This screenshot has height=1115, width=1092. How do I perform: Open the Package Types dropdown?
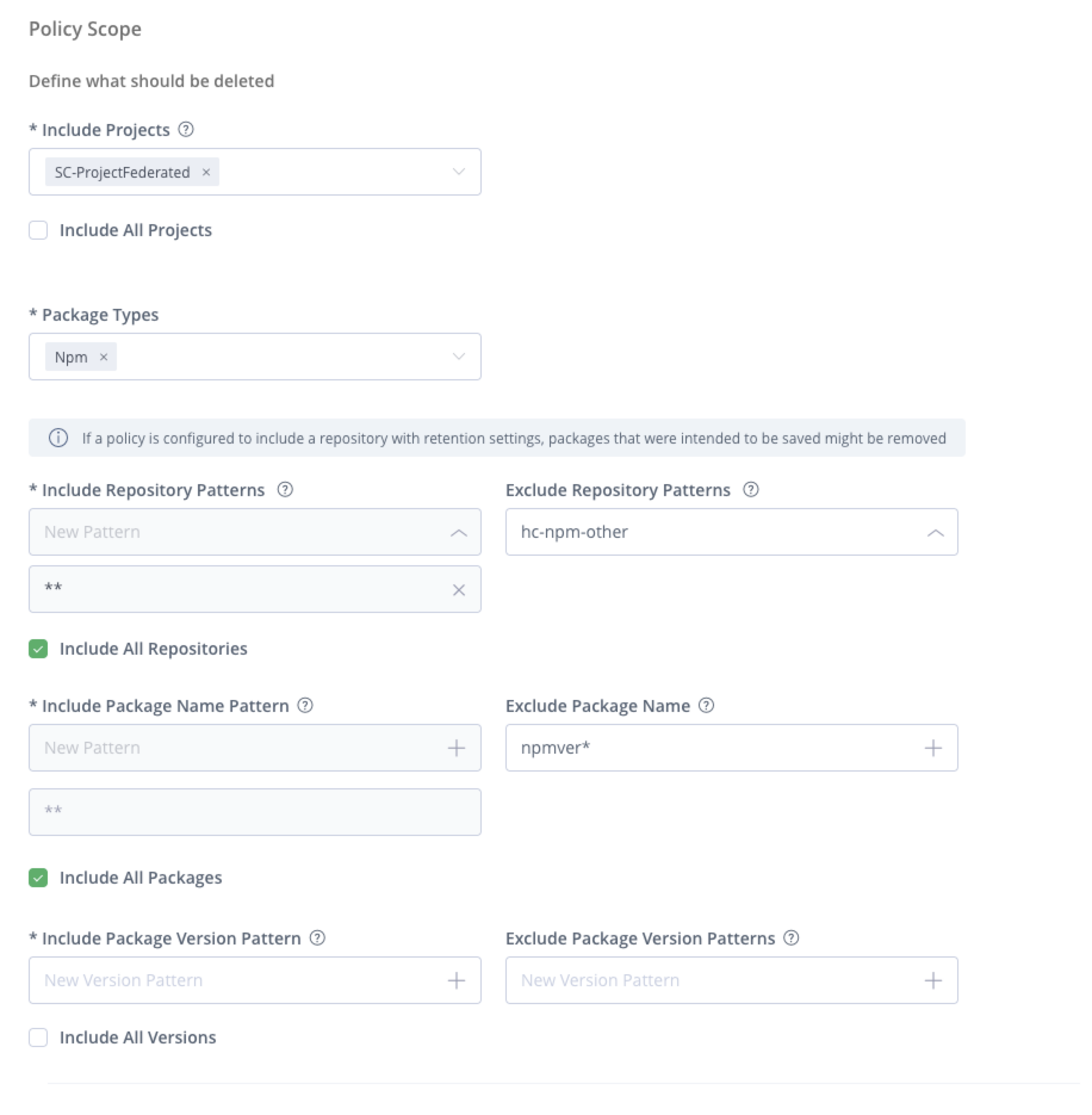pyautogui.click(x=458, y=357)
